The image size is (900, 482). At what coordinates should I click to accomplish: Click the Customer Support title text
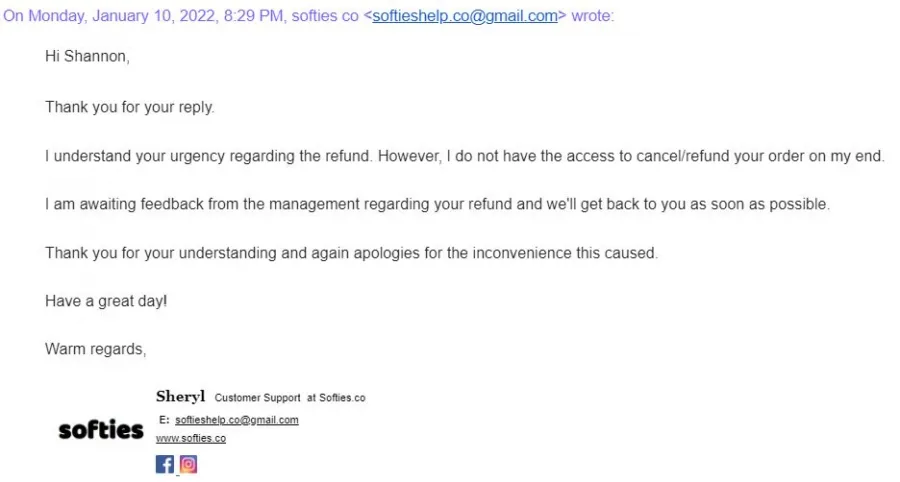point(258,398)
